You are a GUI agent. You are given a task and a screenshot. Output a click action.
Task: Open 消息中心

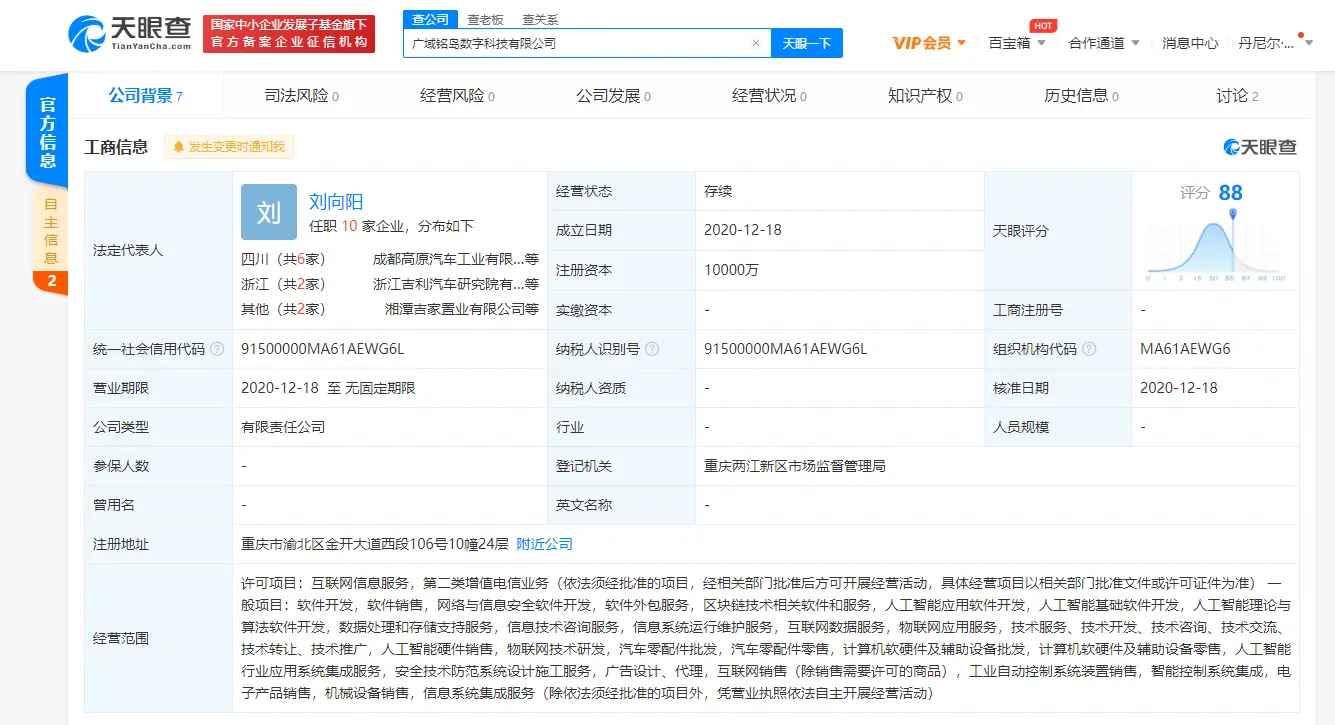(1190, 43)
